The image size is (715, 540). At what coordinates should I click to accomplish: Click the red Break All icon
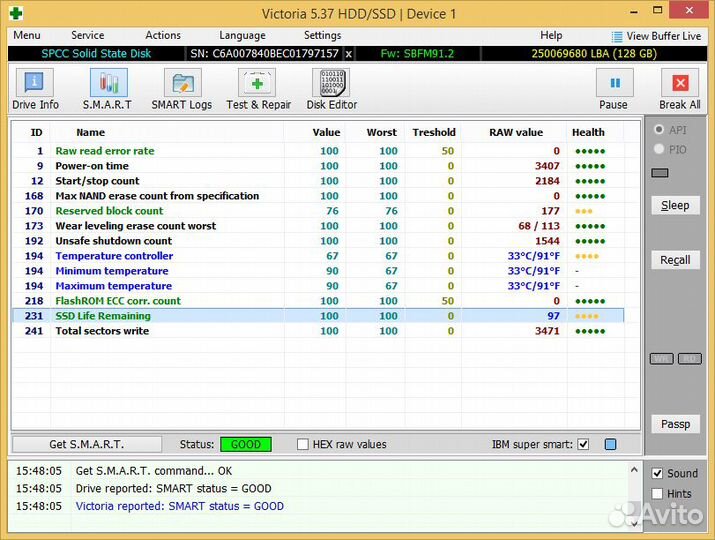tap(680, 88)
